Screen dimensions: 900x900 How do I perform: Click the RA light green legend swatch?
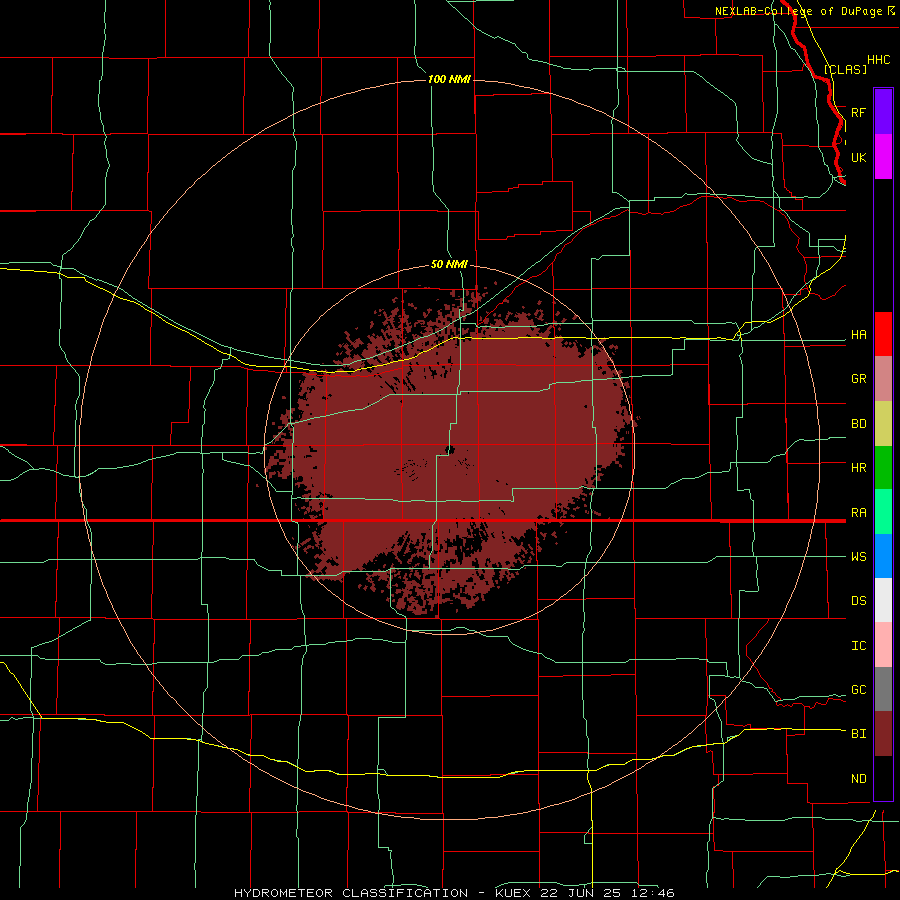click(883, 511)
